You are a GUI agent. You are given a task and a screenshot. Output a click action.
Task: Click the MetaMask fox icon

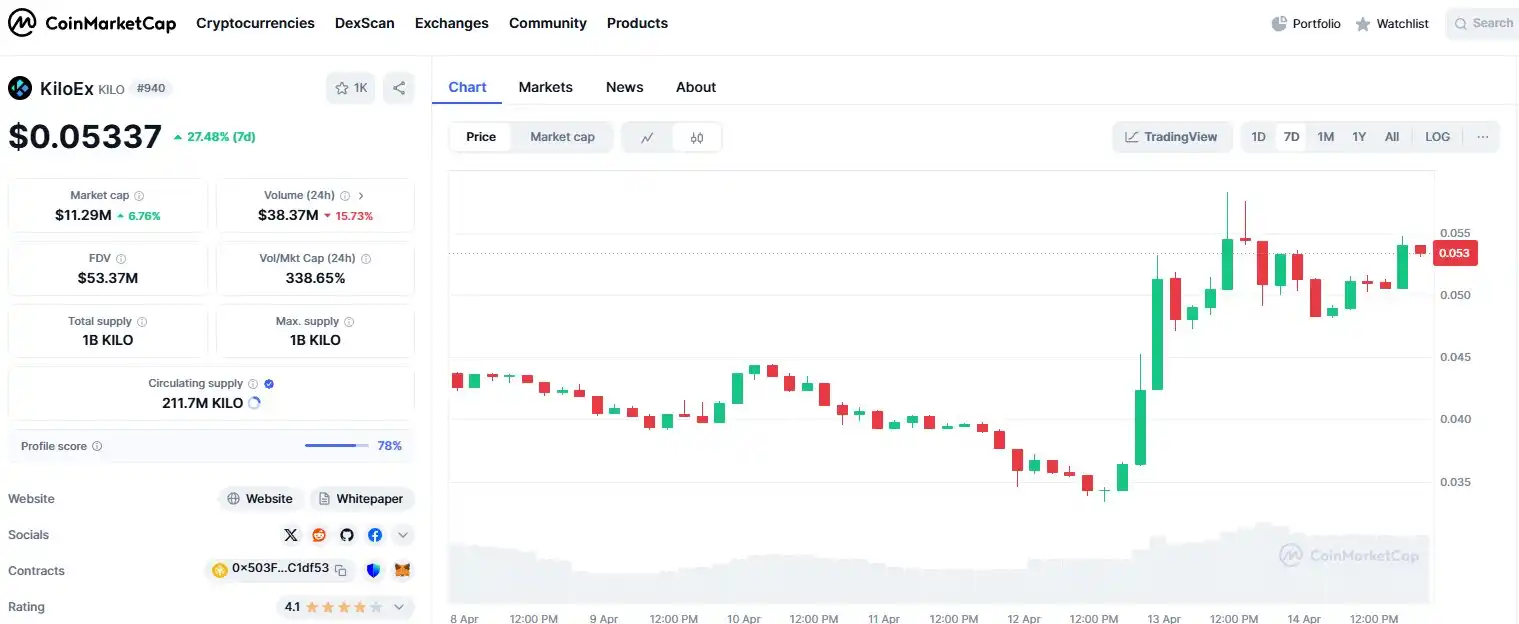coord(402,570)
